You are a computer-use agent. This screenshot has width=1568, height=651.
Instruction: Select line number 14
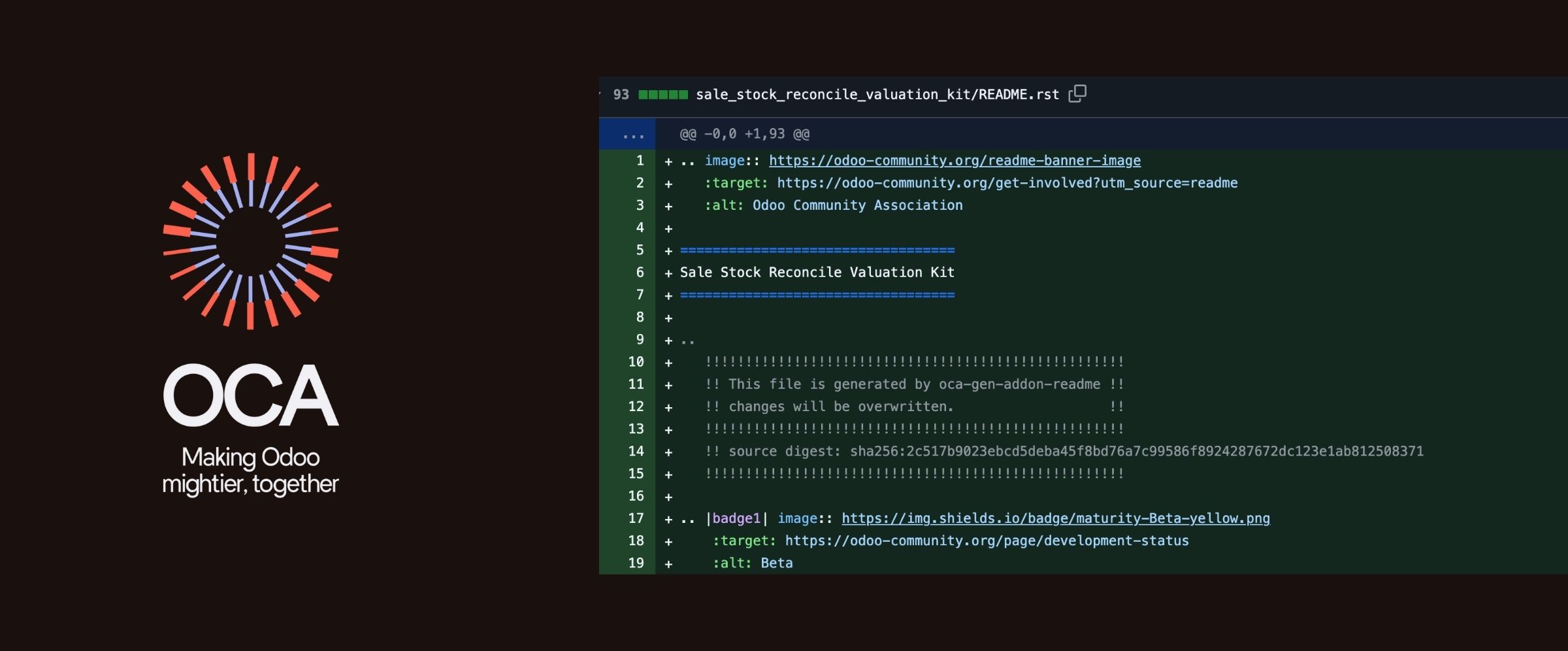(x=636, y=451)
